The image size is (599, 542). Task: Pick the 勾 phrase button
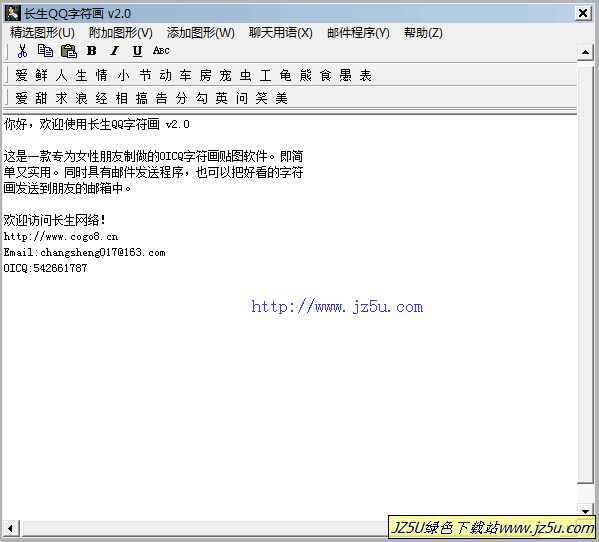[x=201, y=98]
